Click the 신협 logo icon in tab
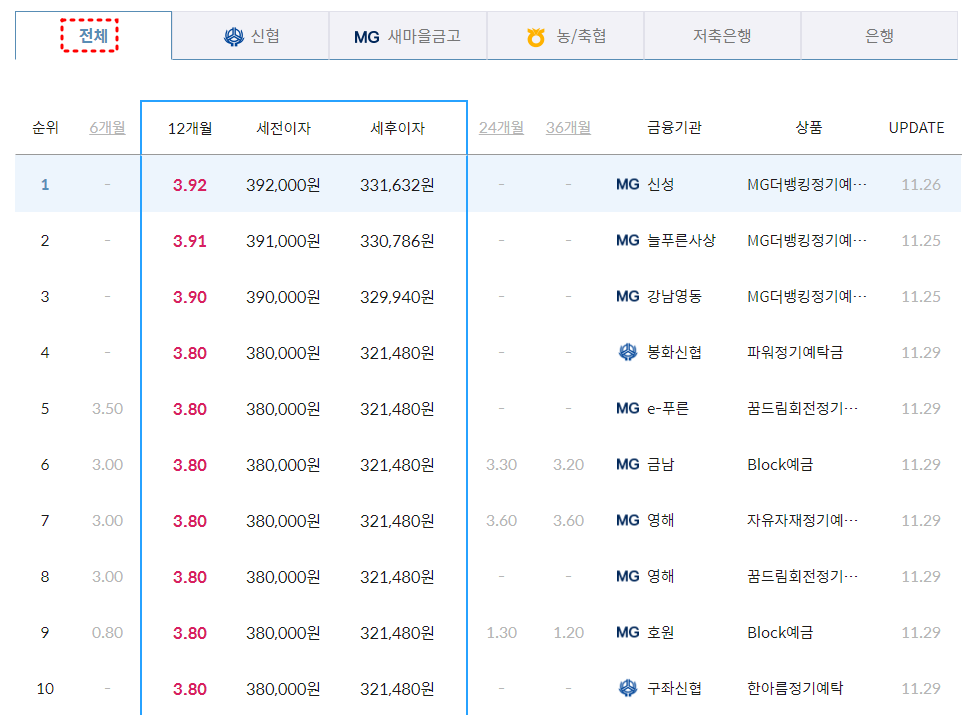 [x=233, y=37]
